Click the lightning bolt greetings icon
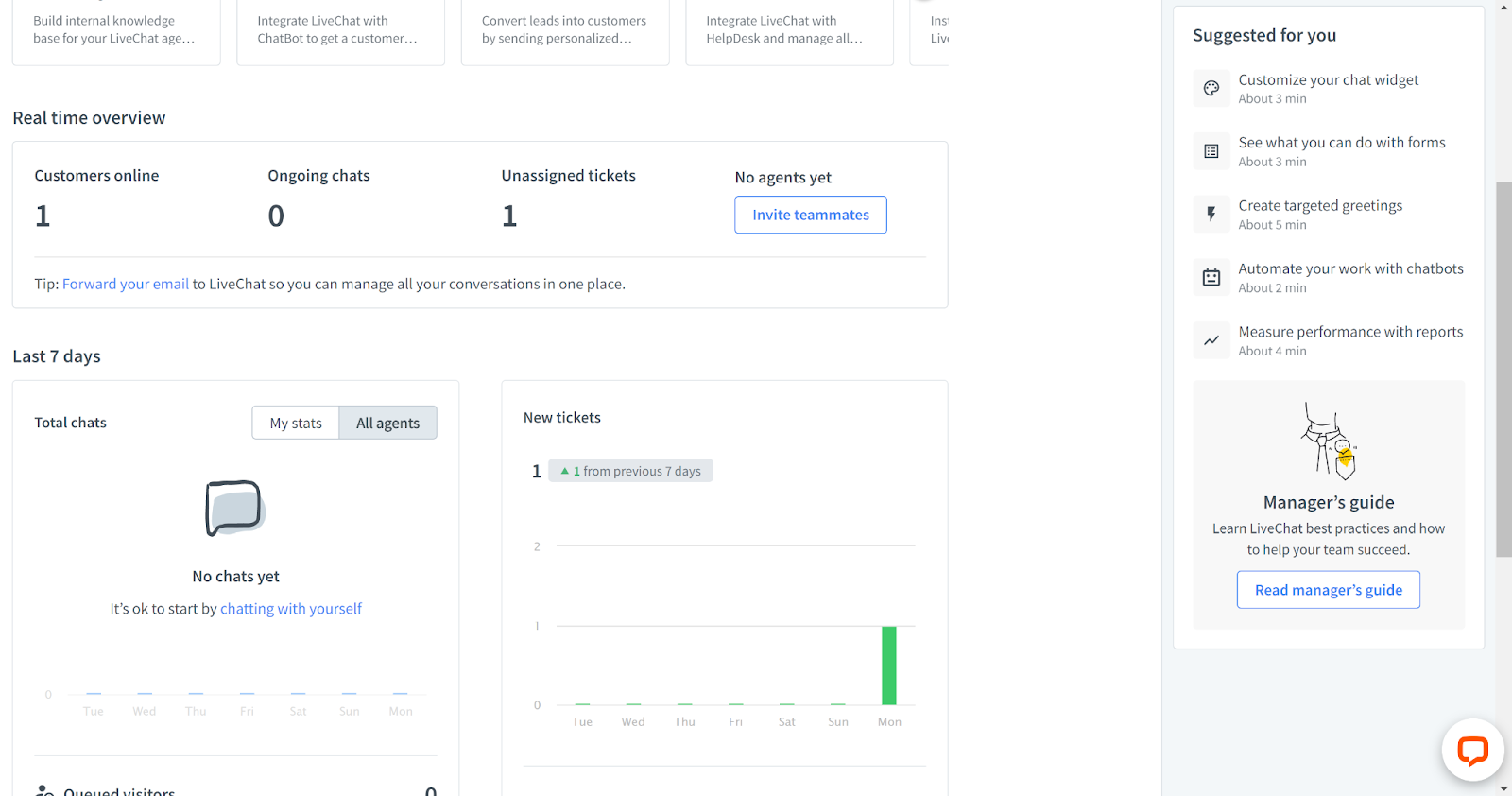 point(1211,215)
